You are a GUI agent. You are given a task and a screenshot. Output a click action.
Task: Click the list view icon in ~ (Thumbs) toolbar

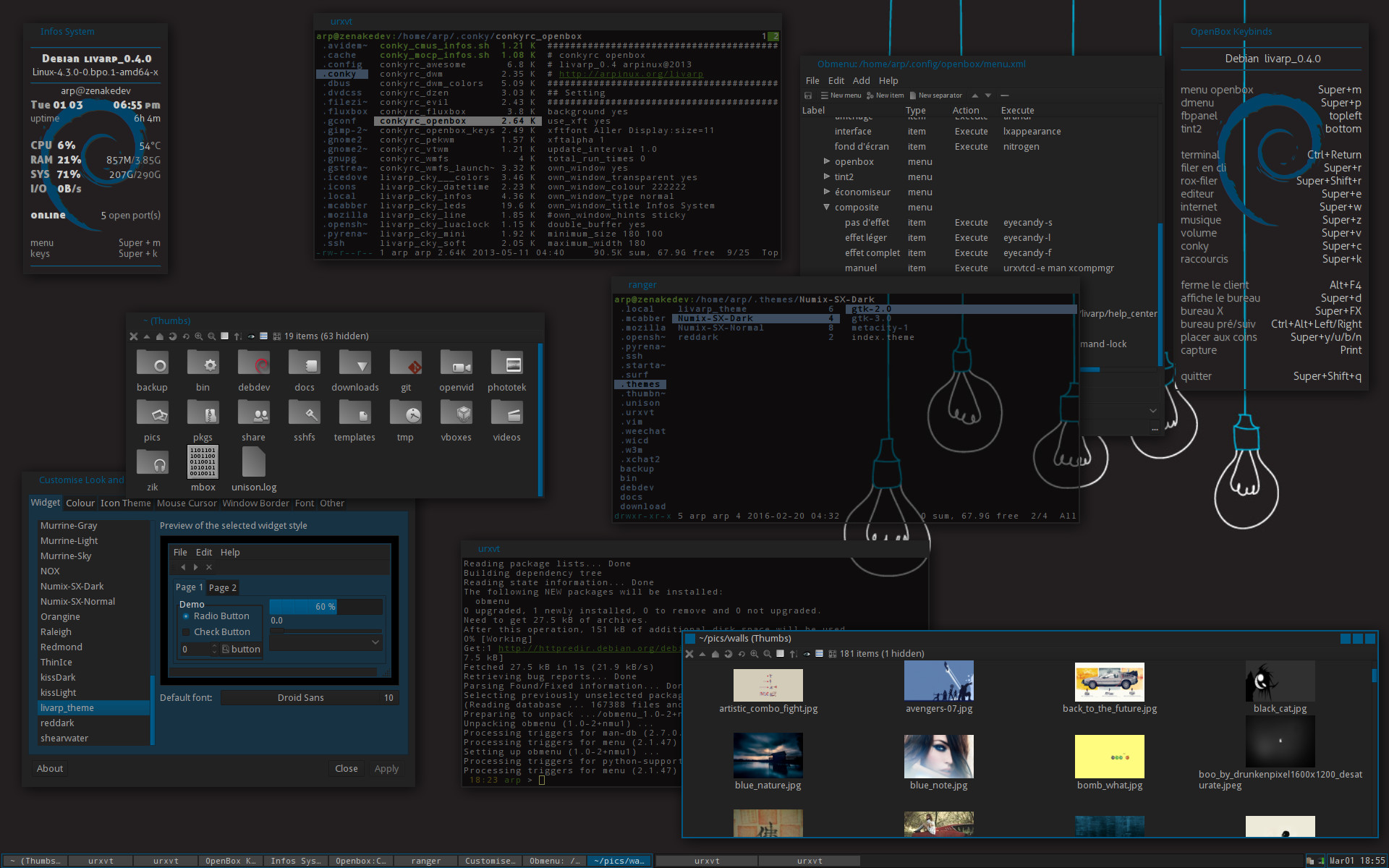click(x=264, y=336)
